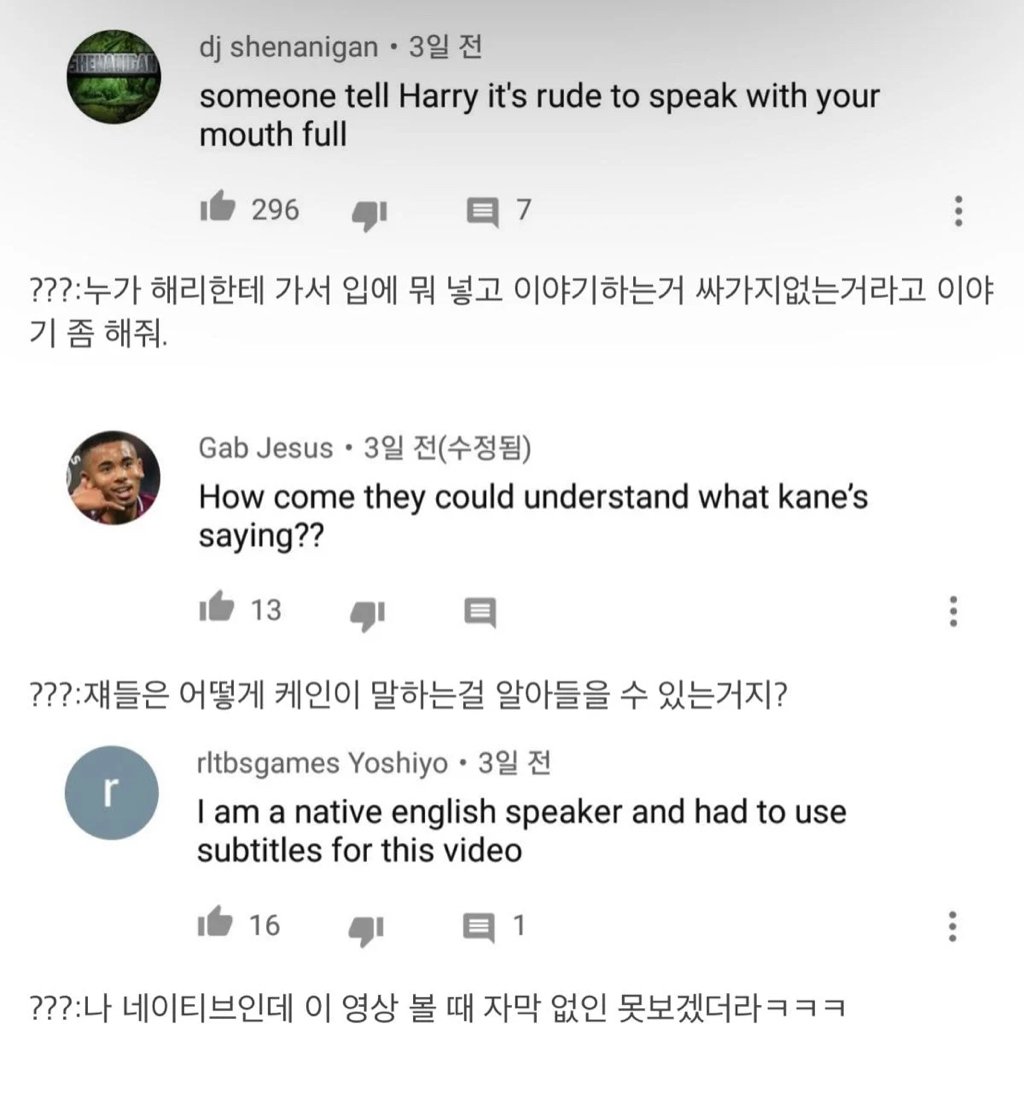This screenshot has width=1024, height=1093.
Task: Open more options for rltbsgames Yoshiyo's comment
Action: 954,926
